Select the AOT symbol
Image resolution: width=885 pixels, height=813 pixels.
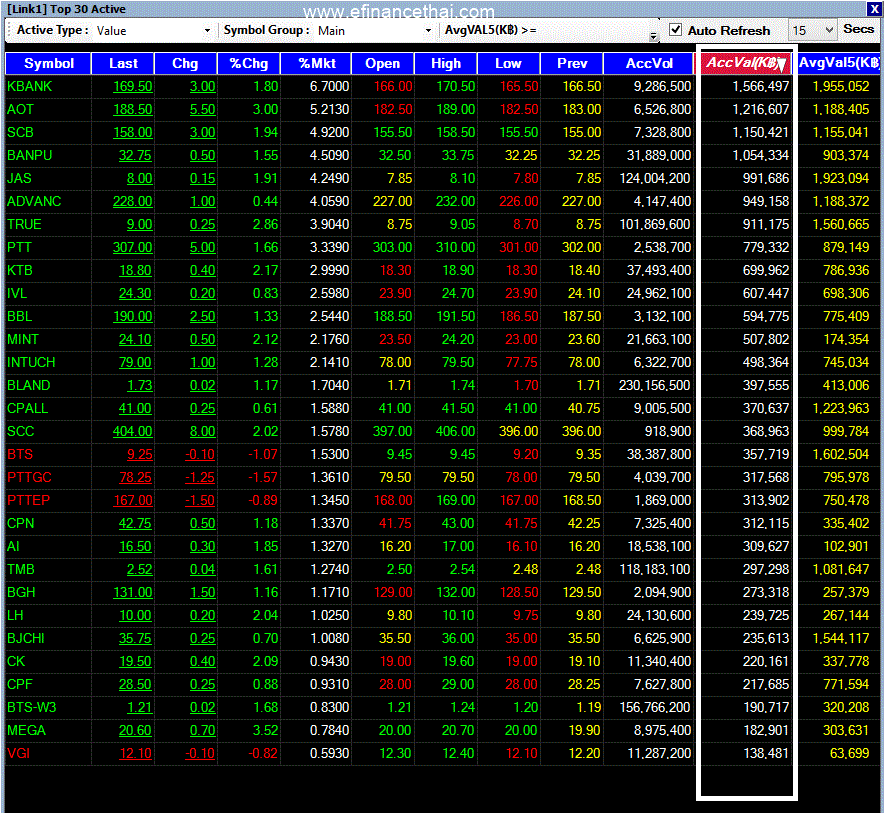(x=20, y=110)
